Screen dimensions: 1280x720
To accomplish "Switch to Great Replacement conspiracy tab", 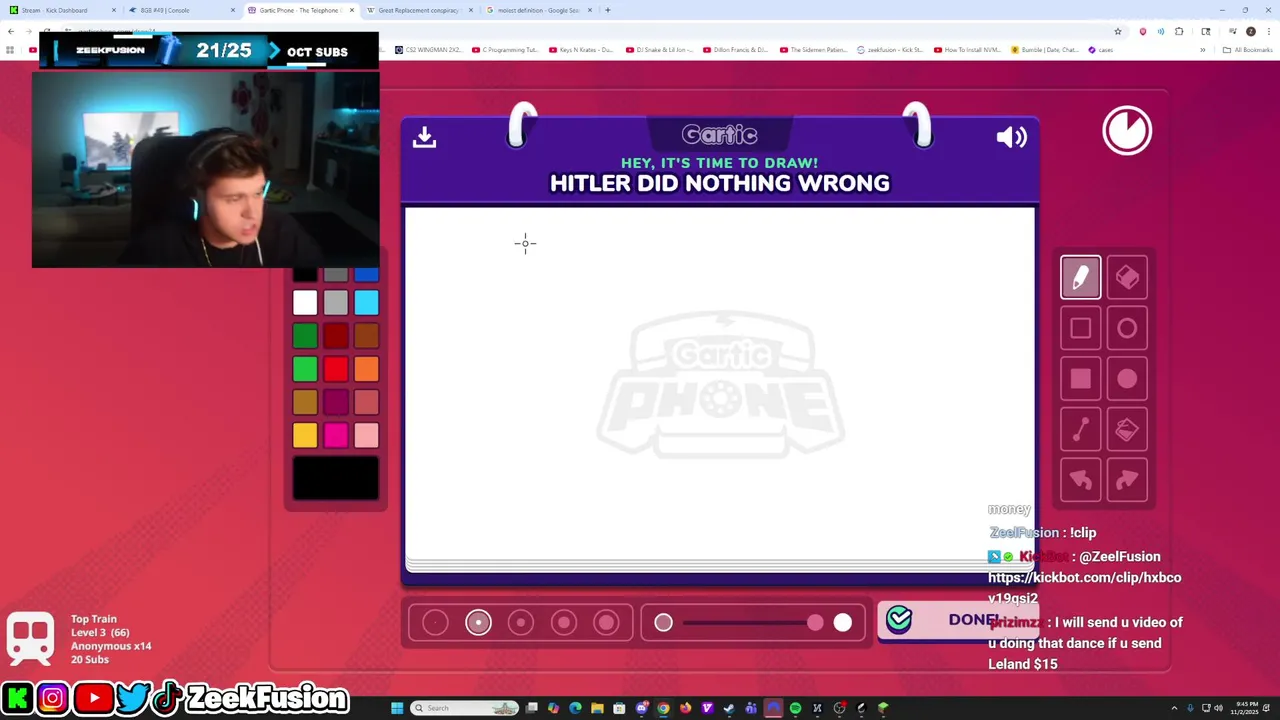I will pyautogui.click(x=418, y=10).
